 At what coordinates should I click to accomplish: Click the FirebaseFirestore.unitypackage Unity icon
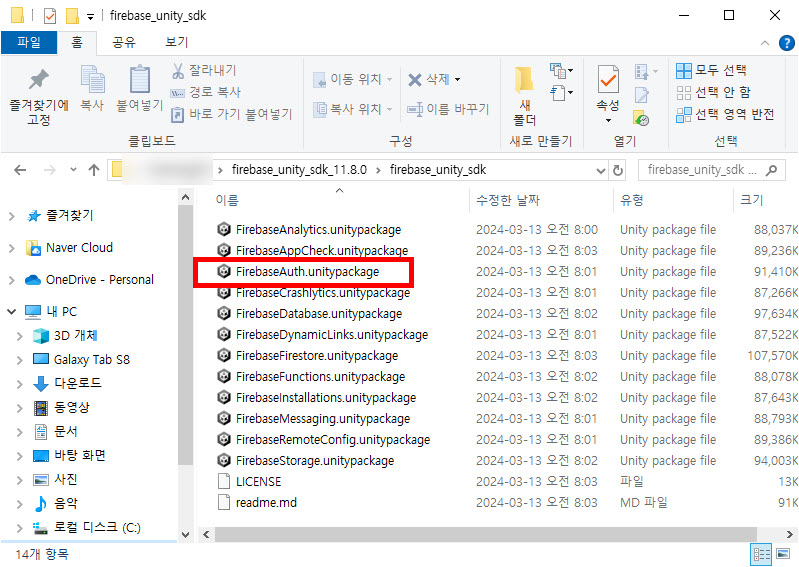(224, 355)
